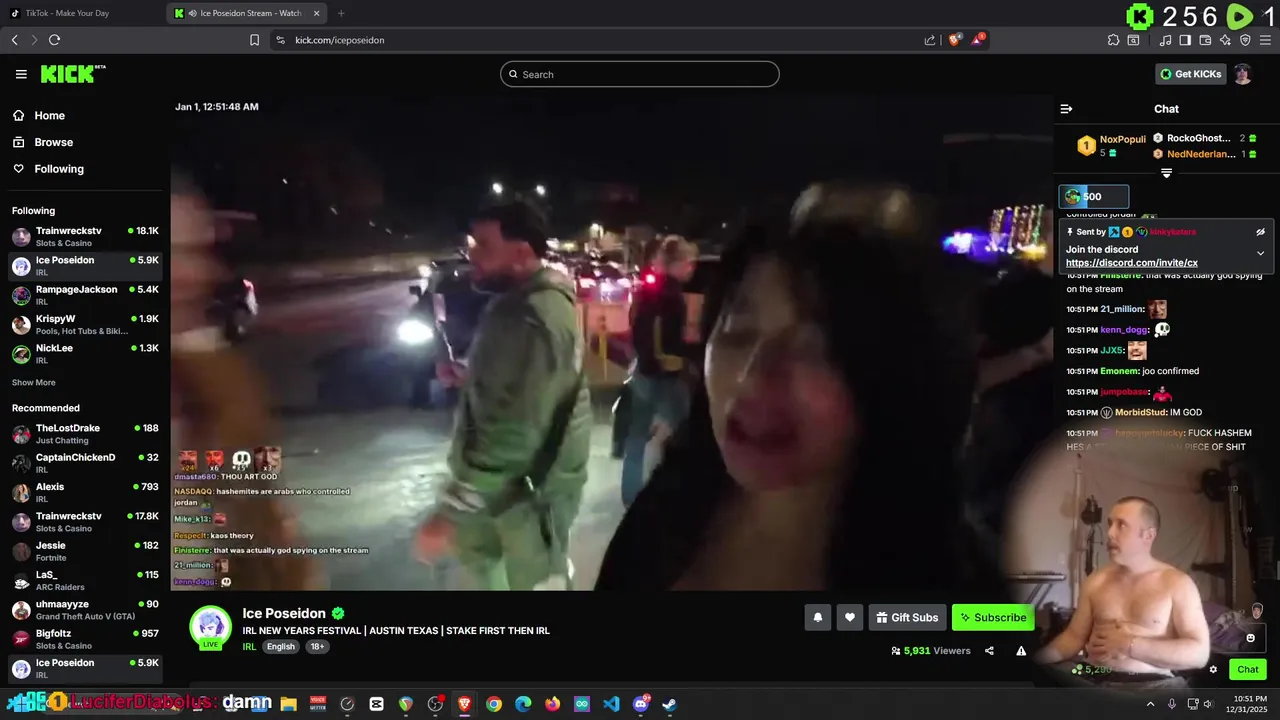
Task: Open the Kick hamburger sidebar menu
Action: pyautogui.click(x=21, y=74)
